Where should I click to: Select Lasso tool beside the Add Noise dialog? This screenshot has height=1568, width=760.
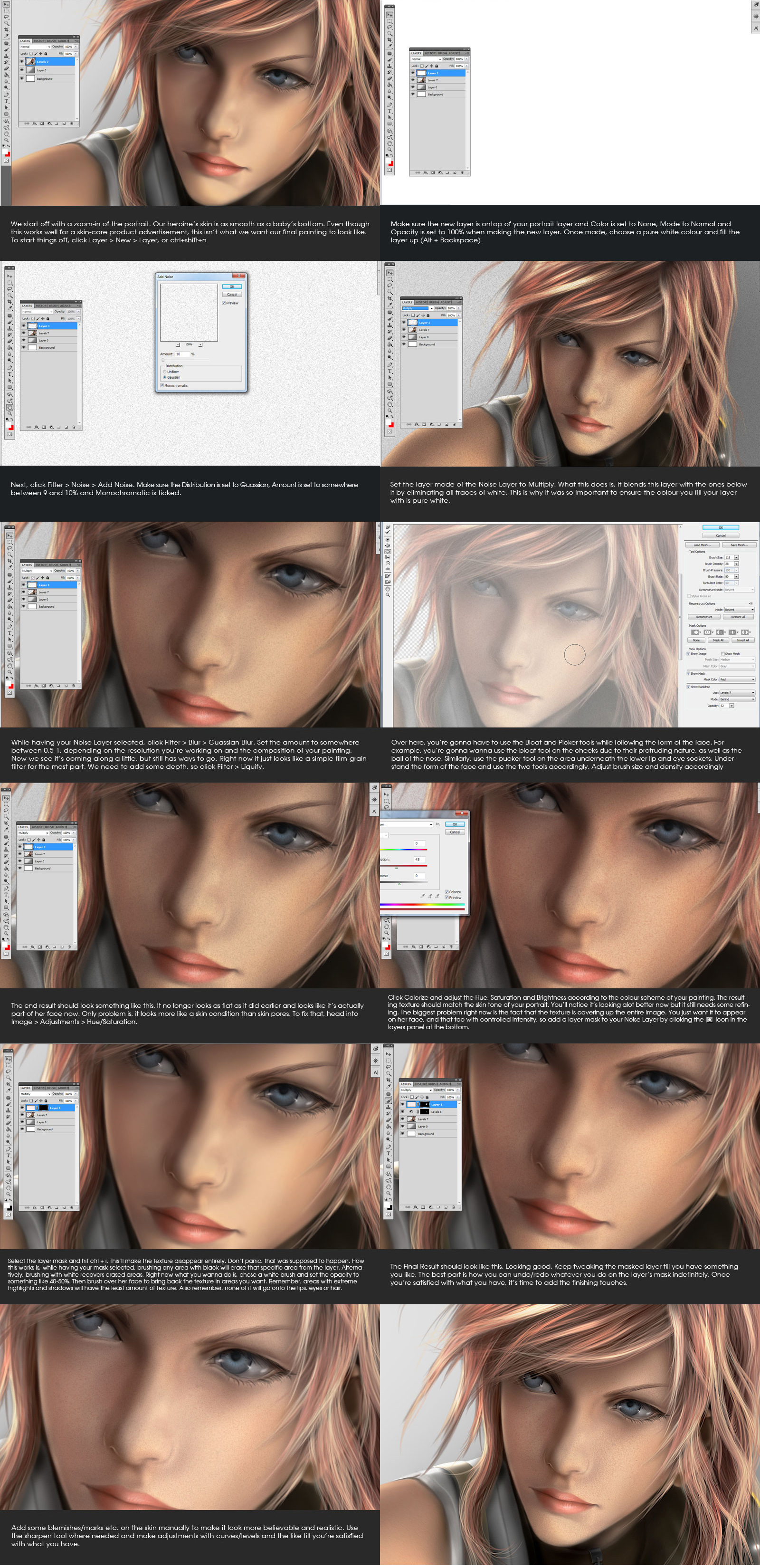[x=9, y=289]
